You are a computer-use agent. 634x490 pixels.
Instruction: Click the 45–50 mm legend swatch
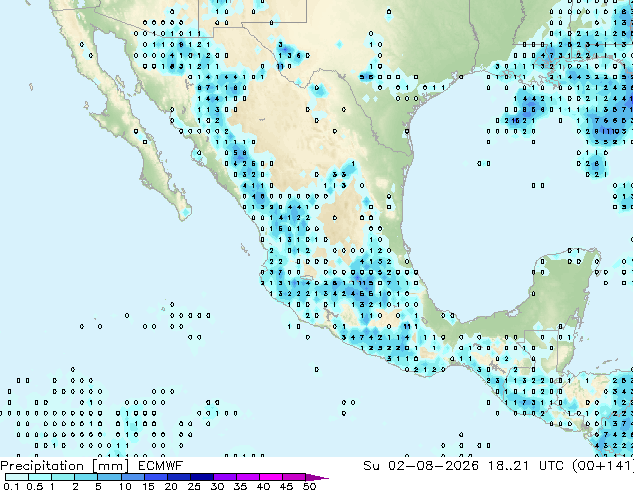[294, 477]
